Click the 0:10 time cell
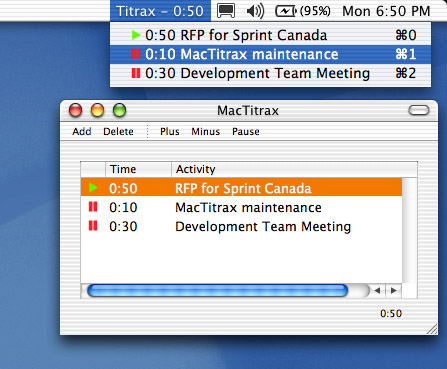 (123, 208)
